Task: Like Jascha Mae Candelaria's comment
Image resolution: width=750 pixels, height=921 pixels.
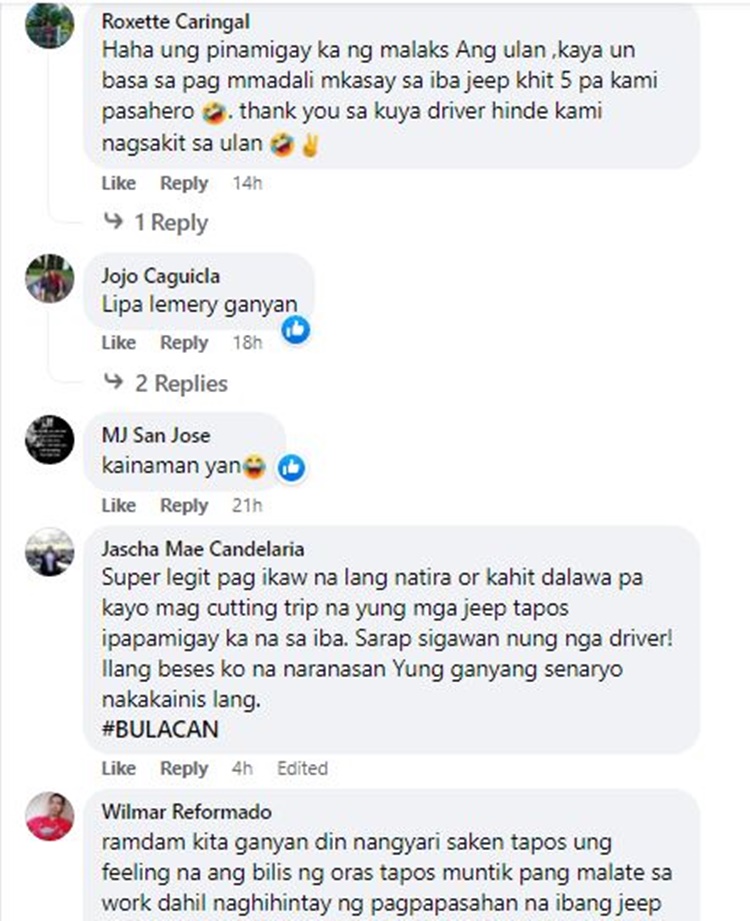Action: click(x=119, y=768)
